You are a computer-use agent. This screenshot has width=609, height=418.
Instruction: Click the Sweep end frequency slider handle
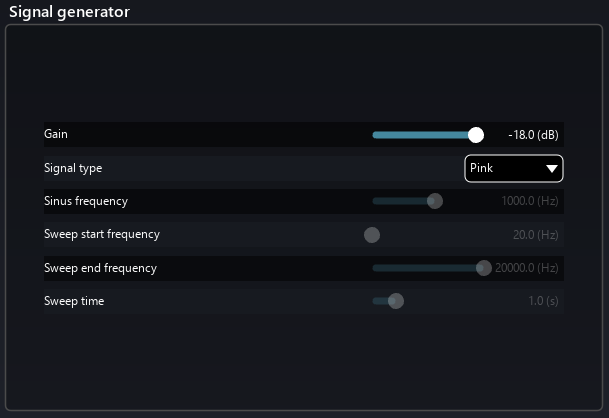[484, 268]
